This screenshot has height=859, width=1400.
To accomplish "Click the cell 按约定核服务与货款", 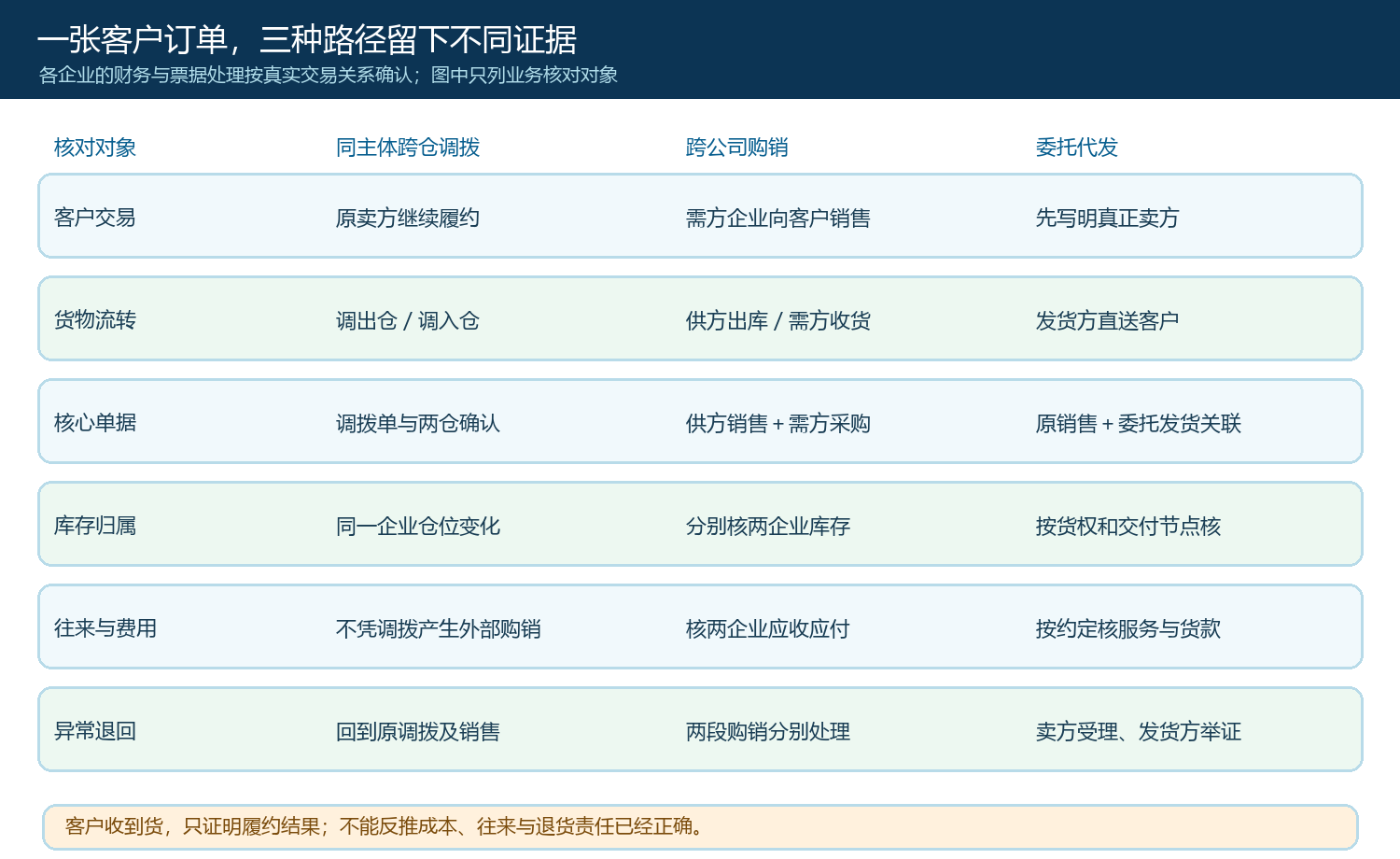I will tap(1128, 628).
